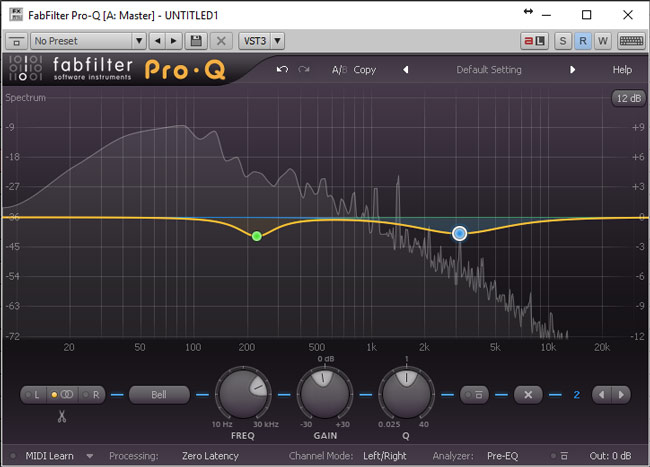Open the Default Setting preset menu
Image resolution: width=650 pixels, height=467 pixels.
point(489,70)
